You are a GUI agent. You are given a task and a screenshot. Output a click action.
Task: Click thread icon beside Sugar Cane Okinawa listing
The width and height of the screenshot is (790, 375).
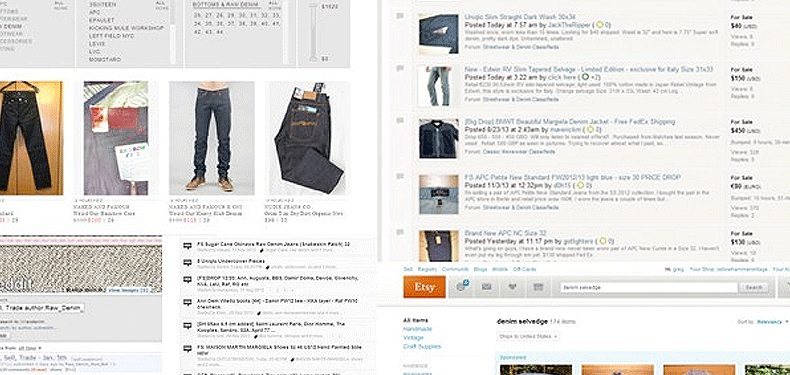(187, 245)
